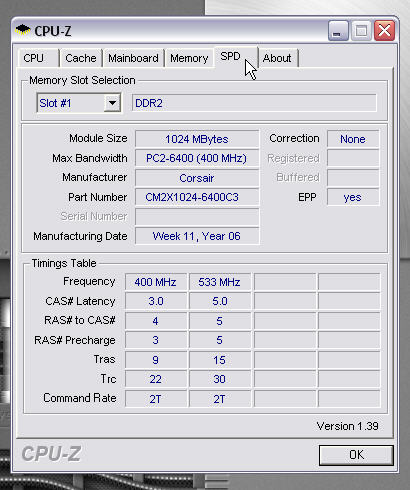Image resolution: width=410 pixels, height=490 pixels.
Task: Click CAS# Latency value 3.0
Action: click(x=156, y=301)
